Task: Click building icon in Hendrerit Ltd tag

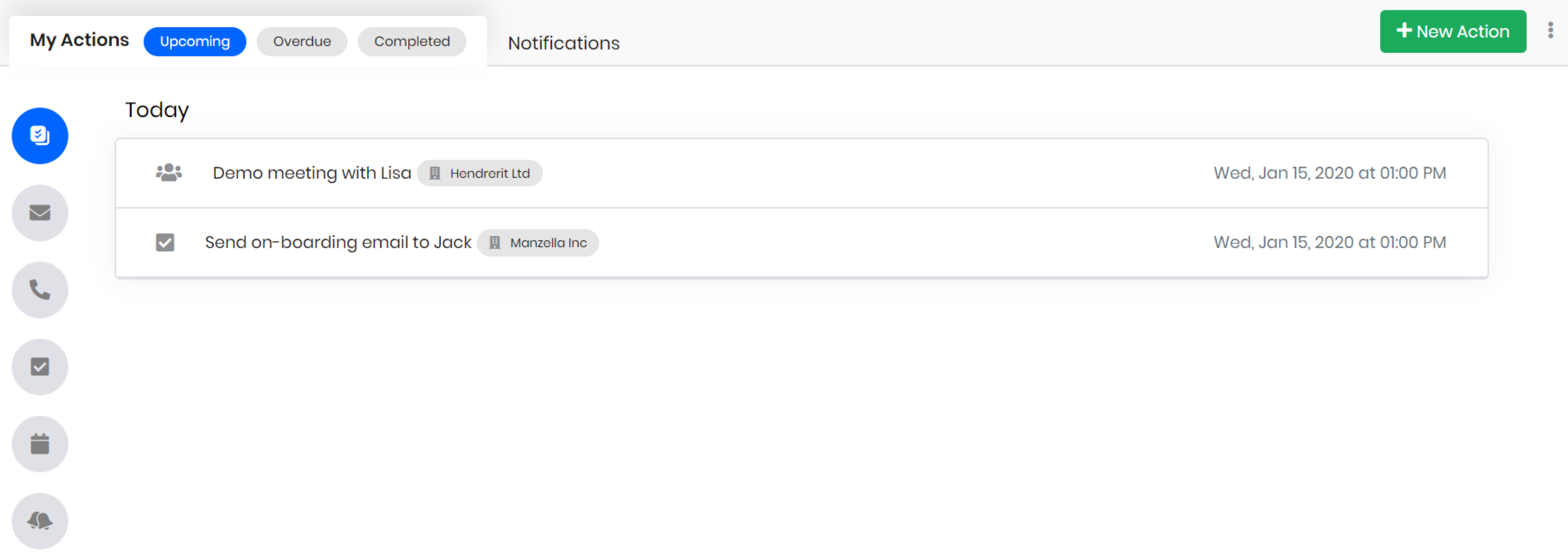Action: point(435,173)
